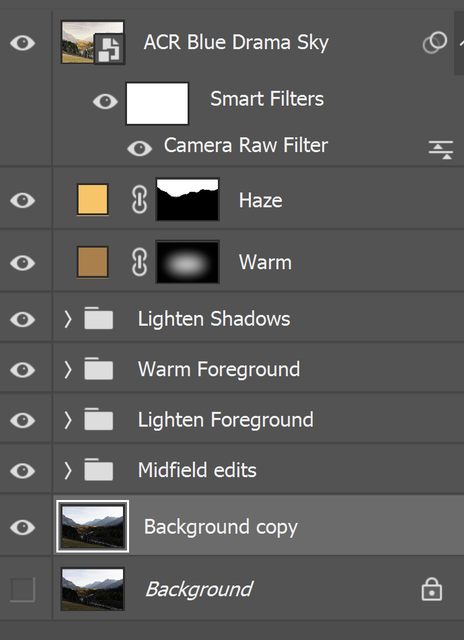This screenshot has width=464, height=640.
Task: Expand the Lighten Shadows group
Action: [x=68, y=319]
